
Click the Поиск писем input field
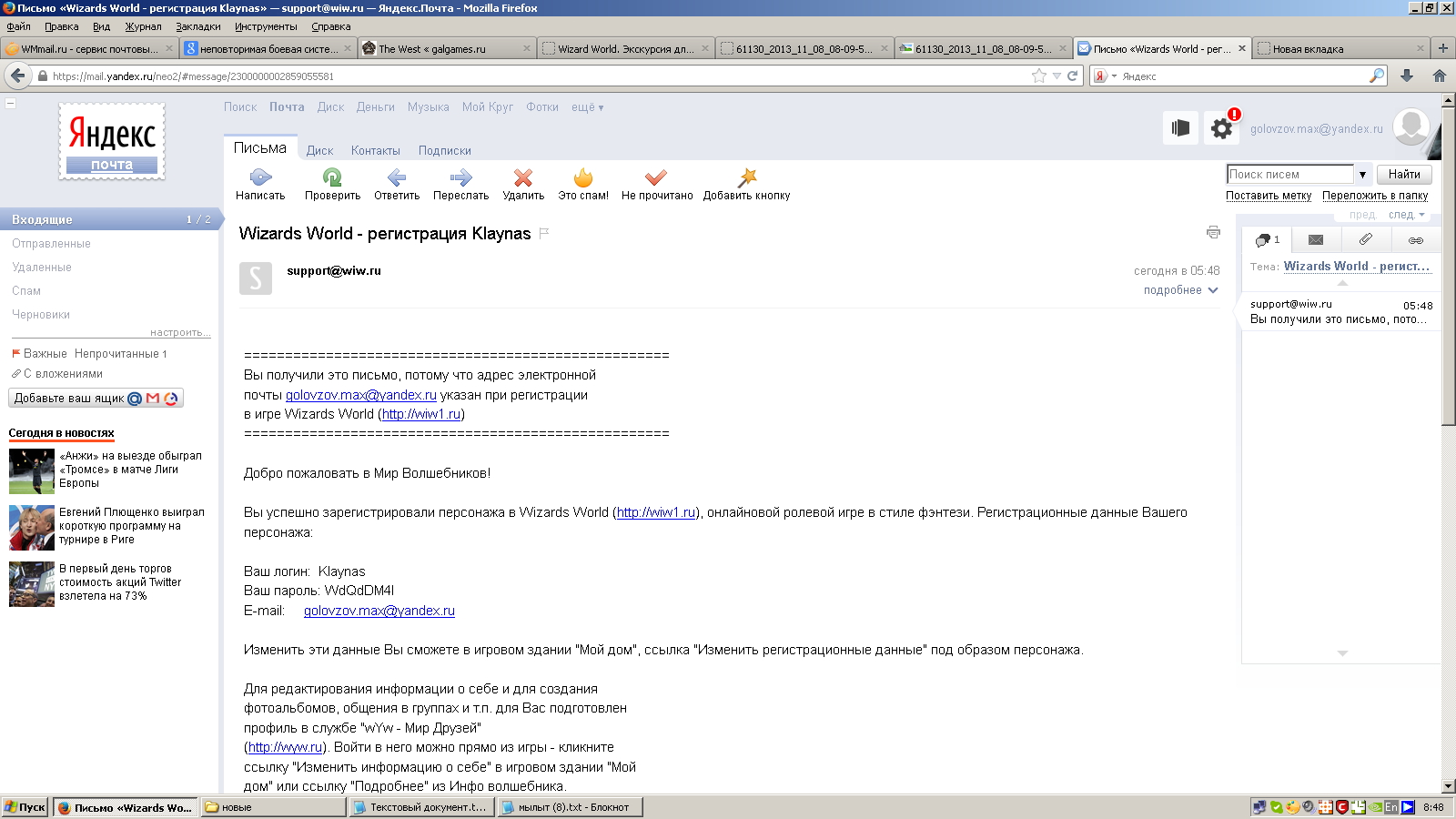(1290, 175)
